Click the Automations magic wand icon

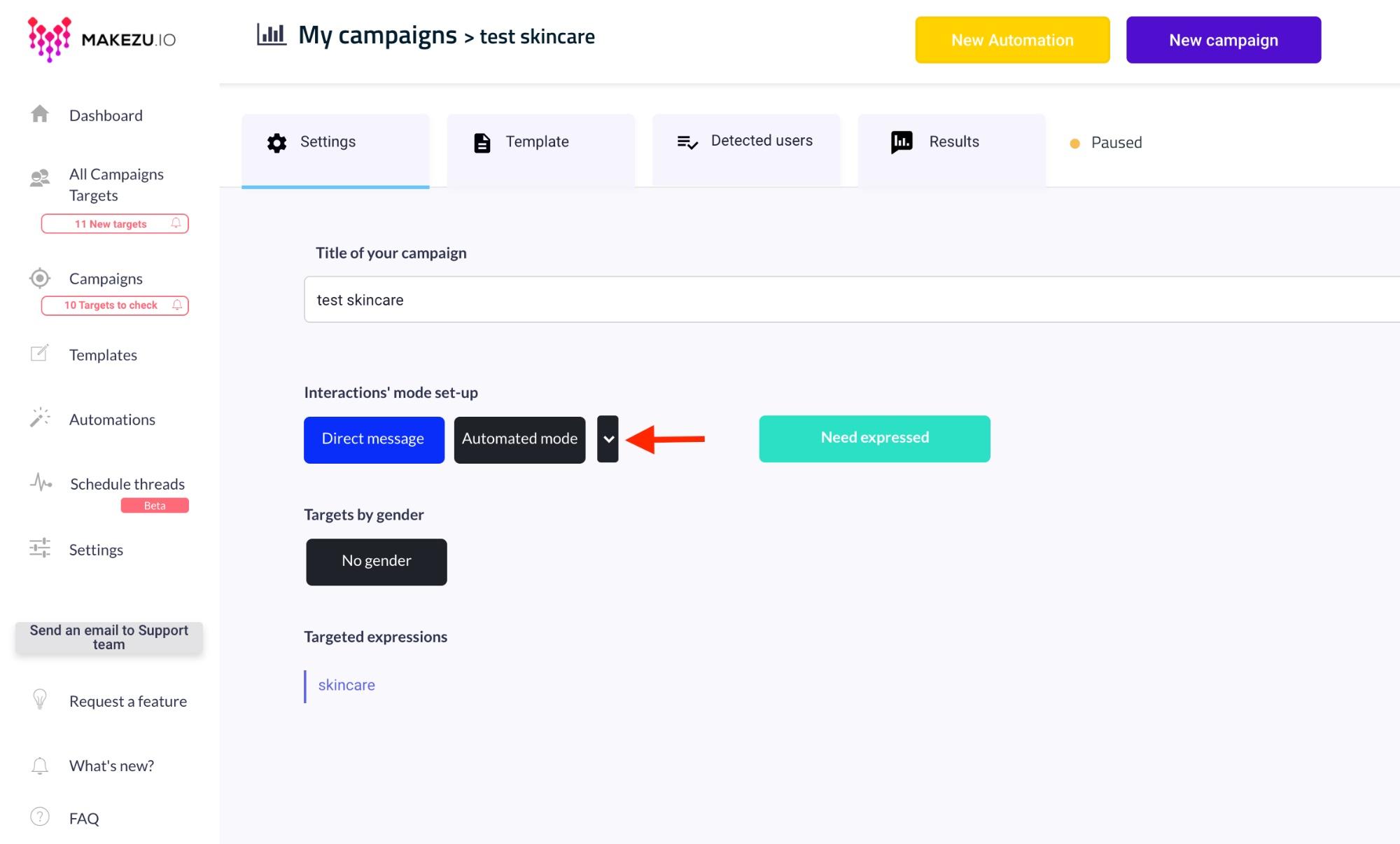coord(40,417)
